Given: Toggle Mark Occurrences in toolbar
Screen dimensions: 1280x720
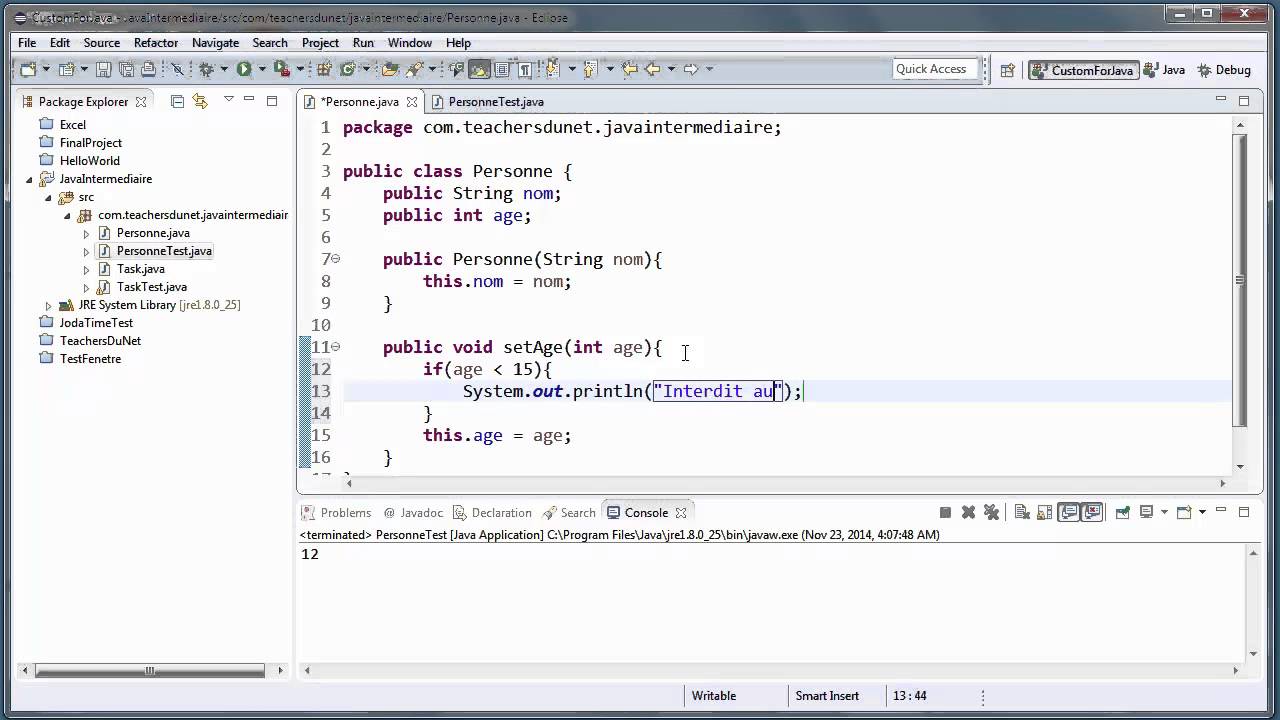Looking at the screenshot, I should tap(479, 69).
